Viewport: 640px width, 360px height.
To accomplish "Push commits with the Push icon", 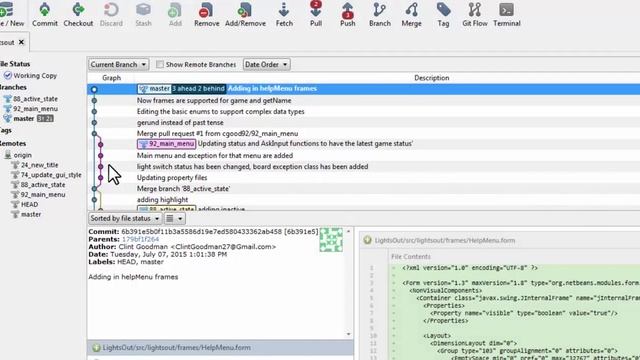I will (348, 14).
